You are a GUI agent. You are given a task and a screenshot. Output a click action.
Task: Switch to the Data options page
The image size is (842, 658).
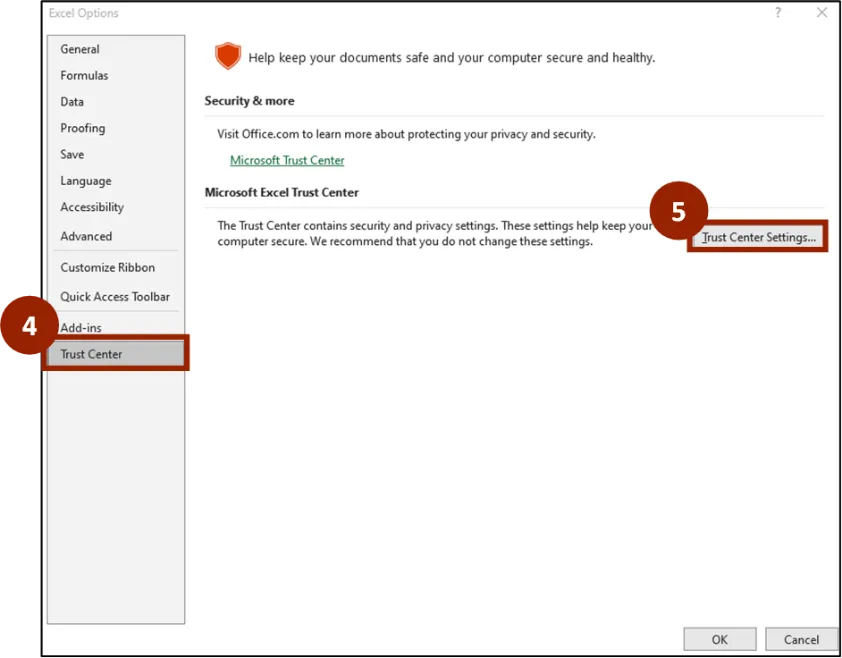click(x=72, y=102)
